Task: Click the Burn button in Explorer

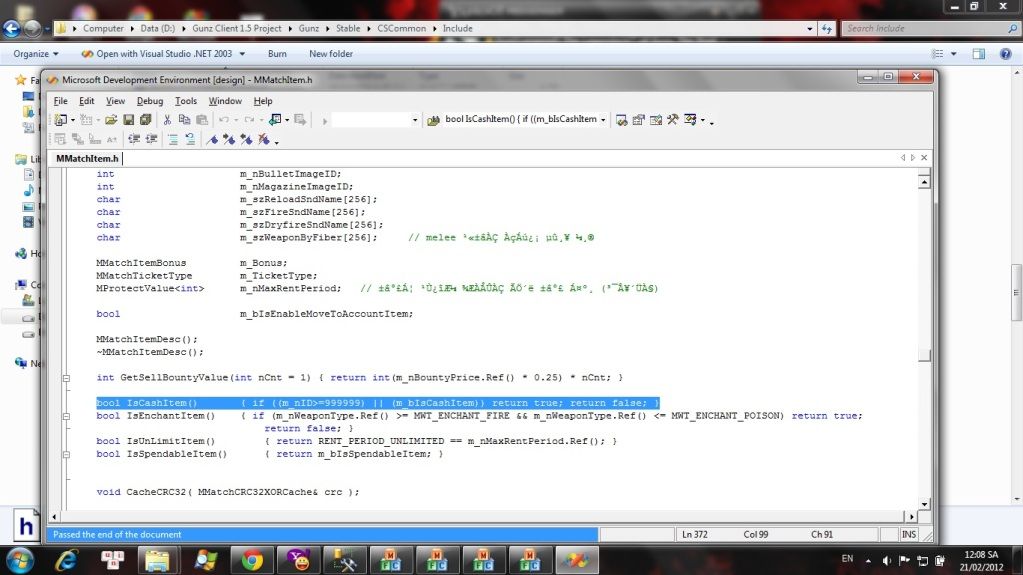Action: [x=277, y=53]
